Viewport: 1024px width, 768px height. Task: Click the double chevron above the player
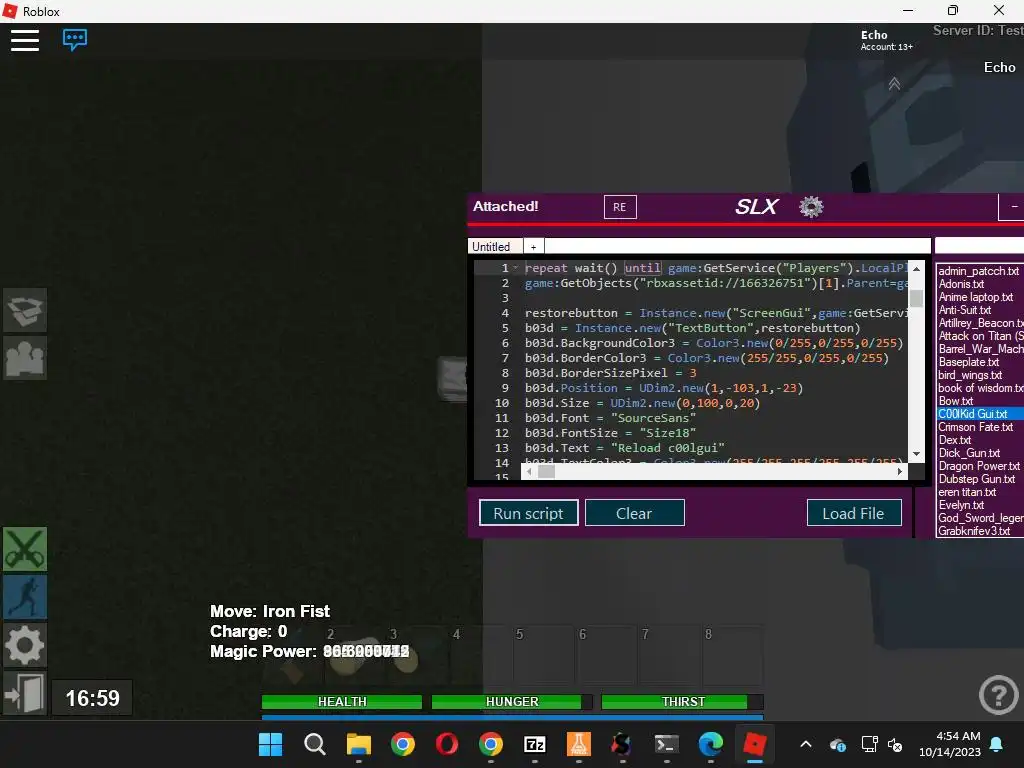tap(894, 84)
